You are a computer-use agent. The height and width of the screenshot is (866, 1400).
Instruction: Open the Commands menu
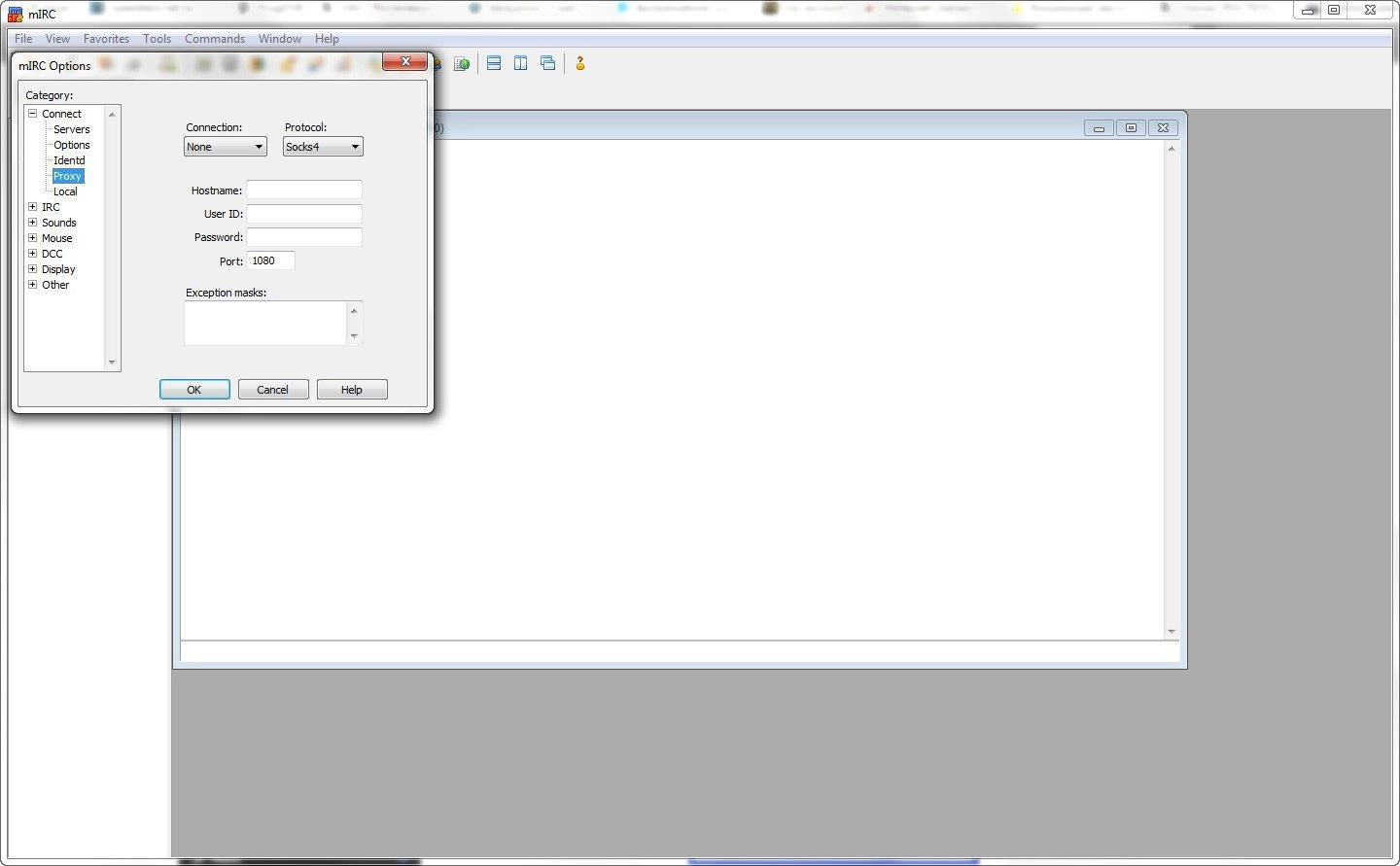tap(215, 39)
